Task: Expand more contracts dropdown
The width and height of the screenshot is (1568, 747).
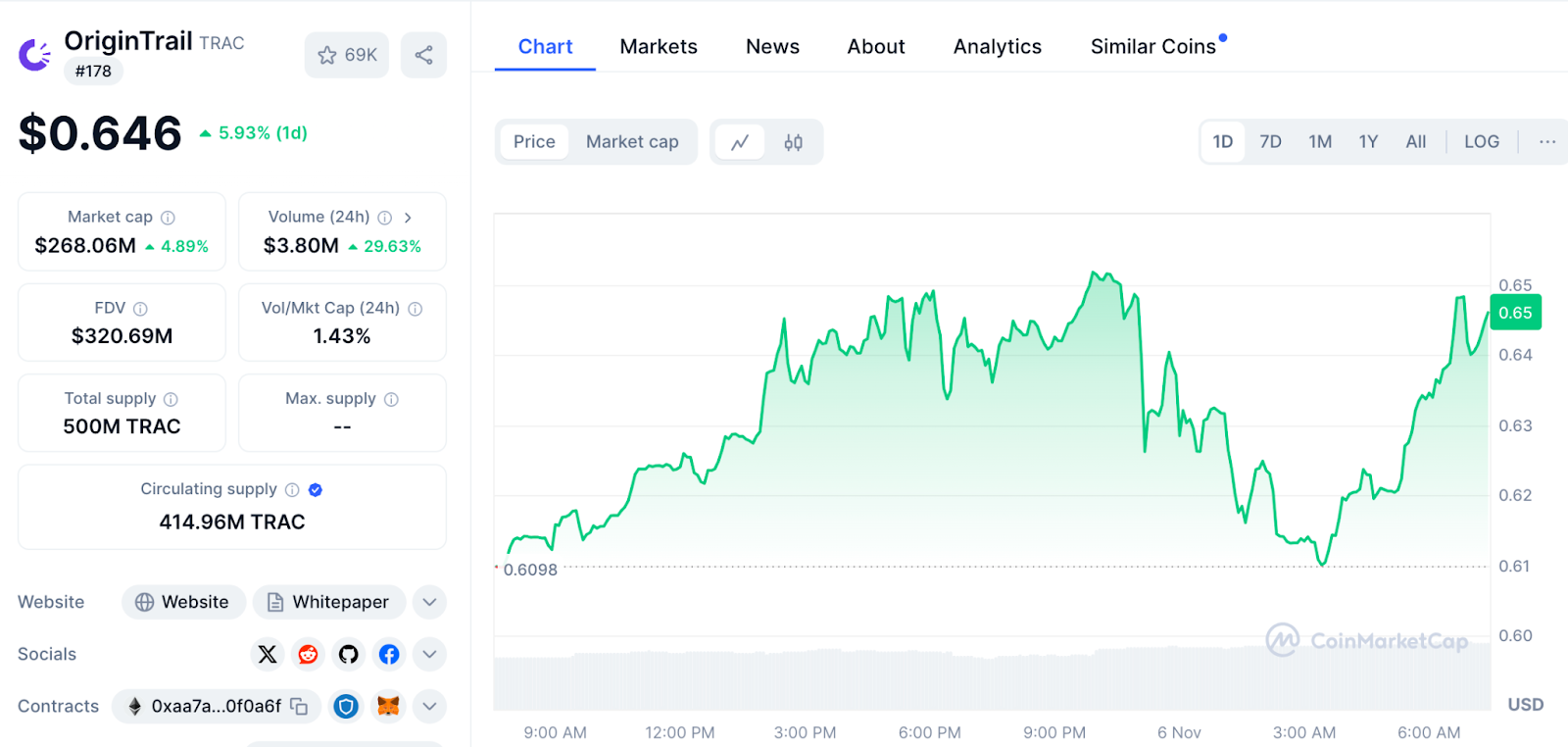Action: pos(429,706)
